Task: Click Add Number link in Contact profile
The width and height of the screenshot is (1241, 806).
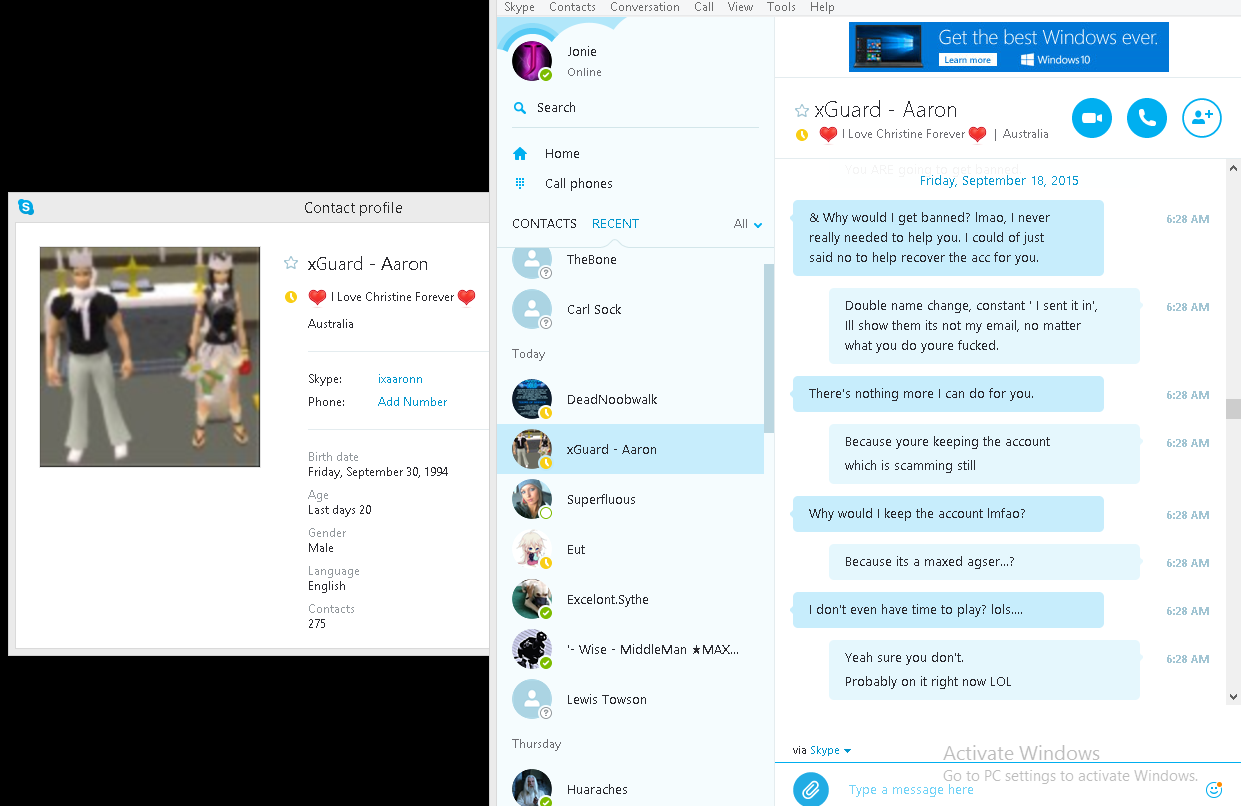Action: tap(412, 402)
